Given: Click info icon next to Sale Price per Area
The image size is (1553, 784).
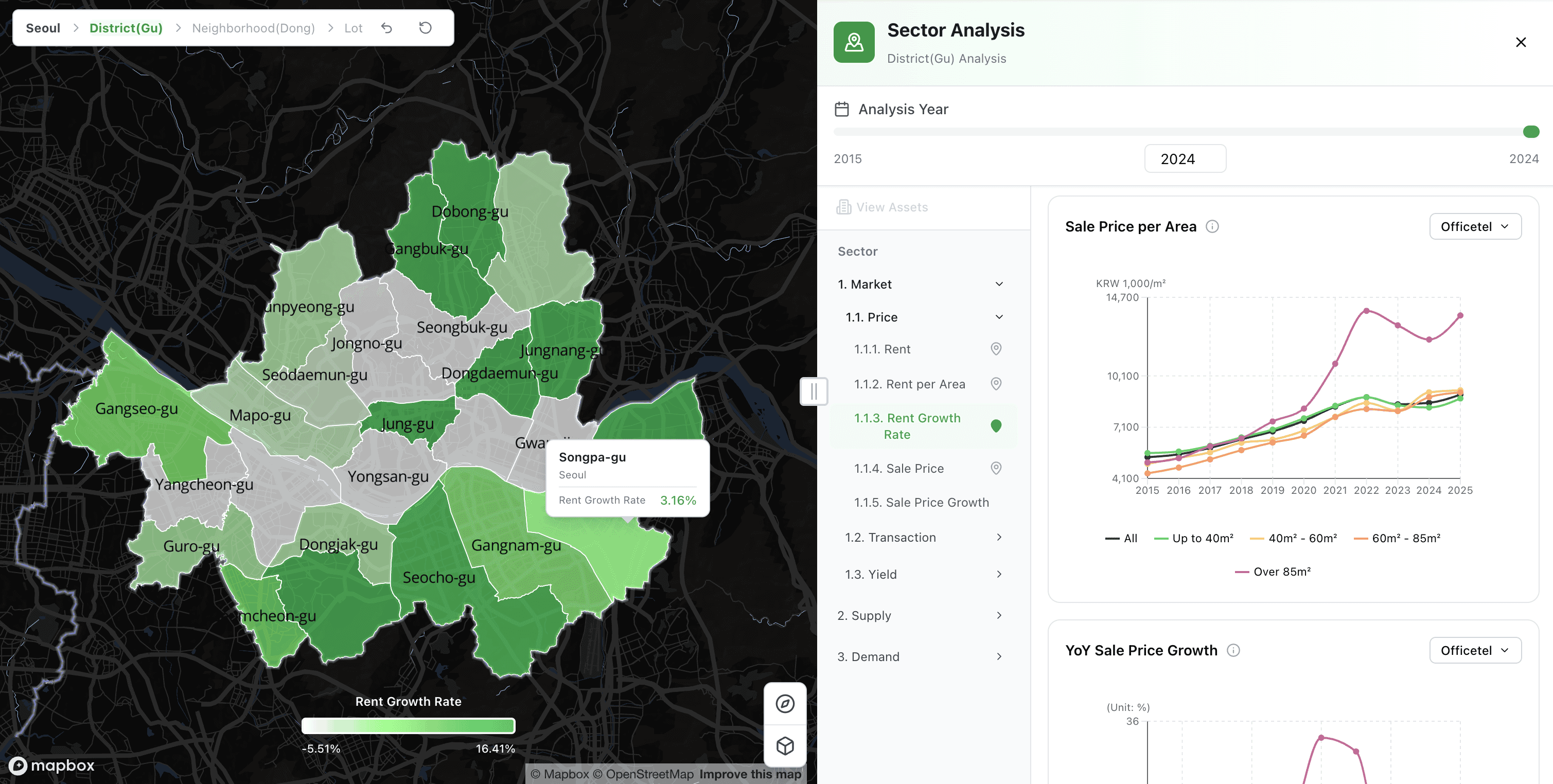Looking at the screenshot, I should pyautogui.click(x=1212, y=226).
